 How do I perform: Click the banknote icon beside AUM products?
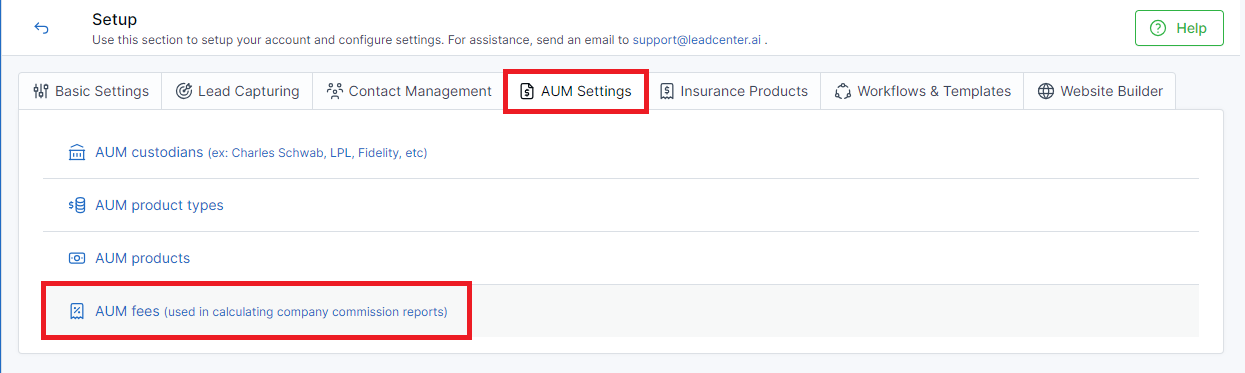pyautogui.click(x=77, y=258)
